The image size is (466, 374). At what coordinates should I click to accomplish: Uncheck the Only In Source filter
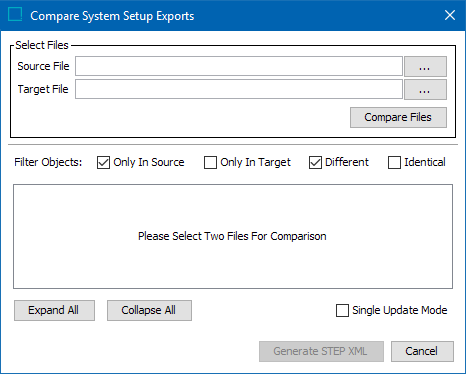pyautogui.click(x=103, y=163)
